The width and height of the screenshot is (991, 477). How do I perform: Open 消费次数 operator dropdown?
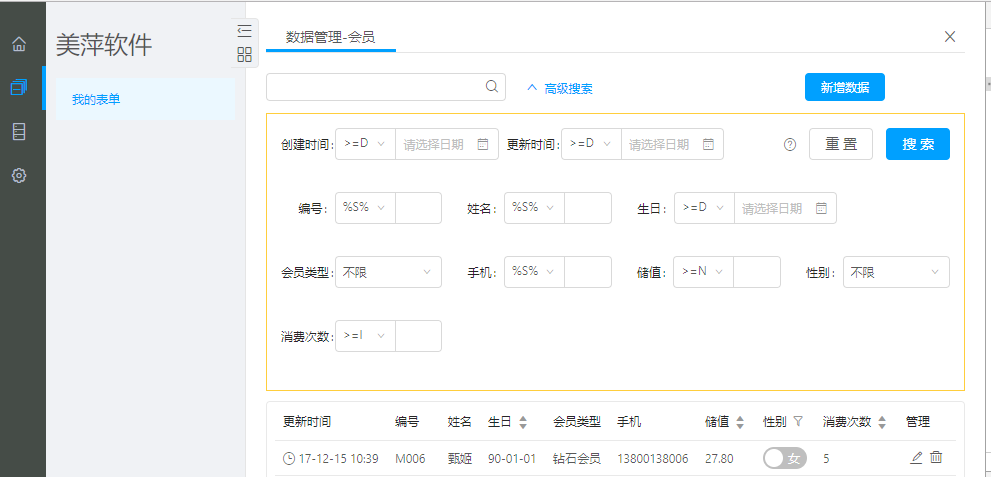[x=365, y=335]
